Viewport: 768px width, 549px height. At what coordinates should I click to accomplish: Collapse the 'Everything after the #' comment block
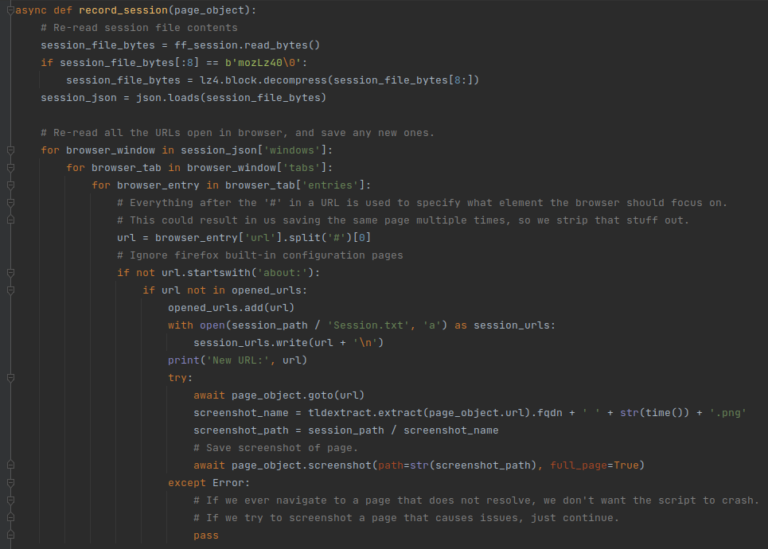10,203
